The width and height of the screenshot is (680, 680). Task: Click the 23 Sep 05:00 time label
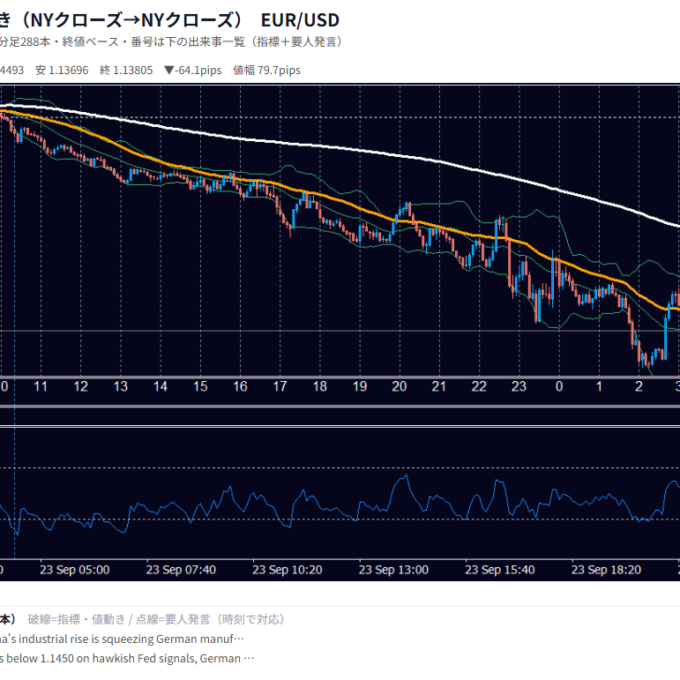pos(75,569)
